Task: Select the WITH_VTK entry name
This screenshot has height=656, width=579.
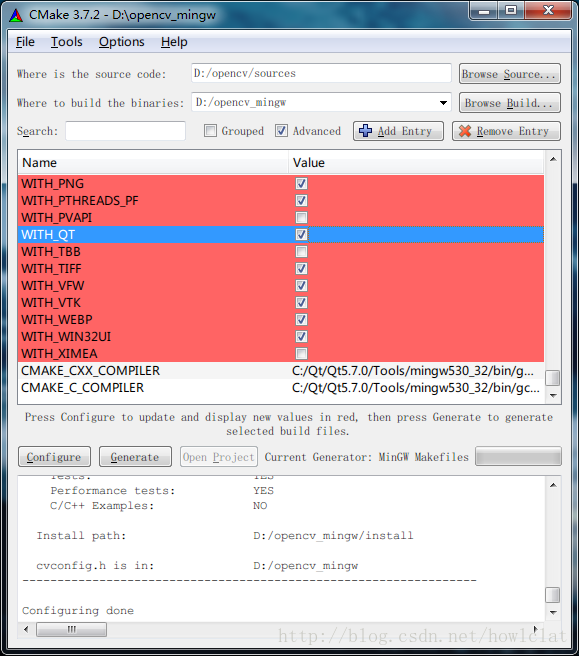Action: click(51, 302)
